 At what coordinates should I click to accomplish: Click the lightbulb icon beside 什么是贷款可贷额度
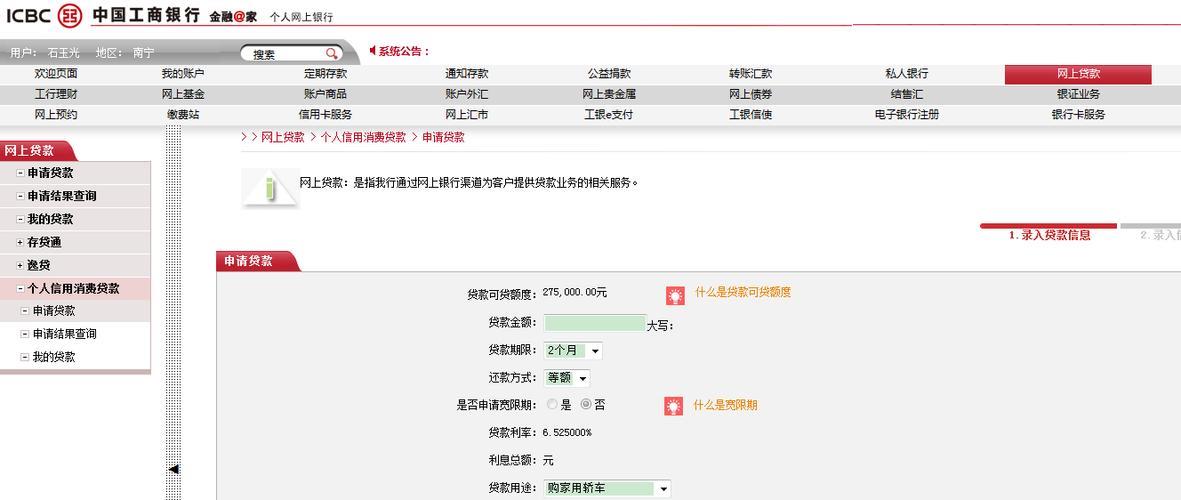pos(676,295)
